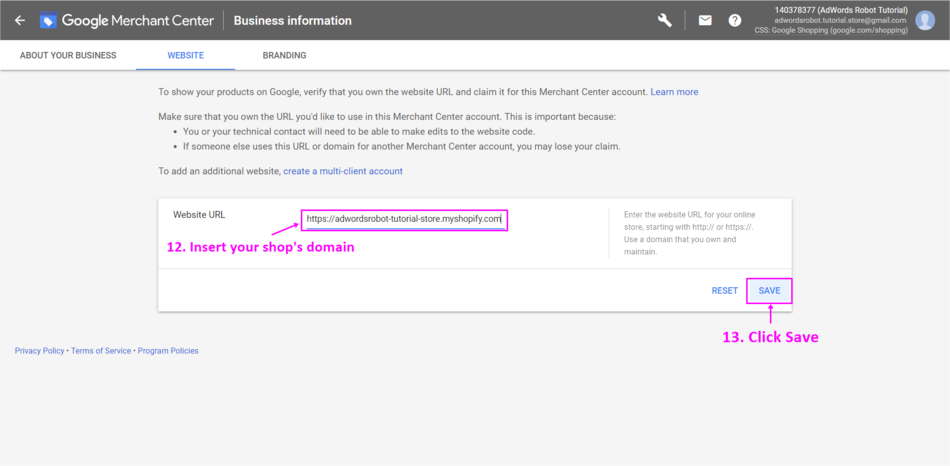
Task: Focus the Website URL text field
Action: point(404,218)
